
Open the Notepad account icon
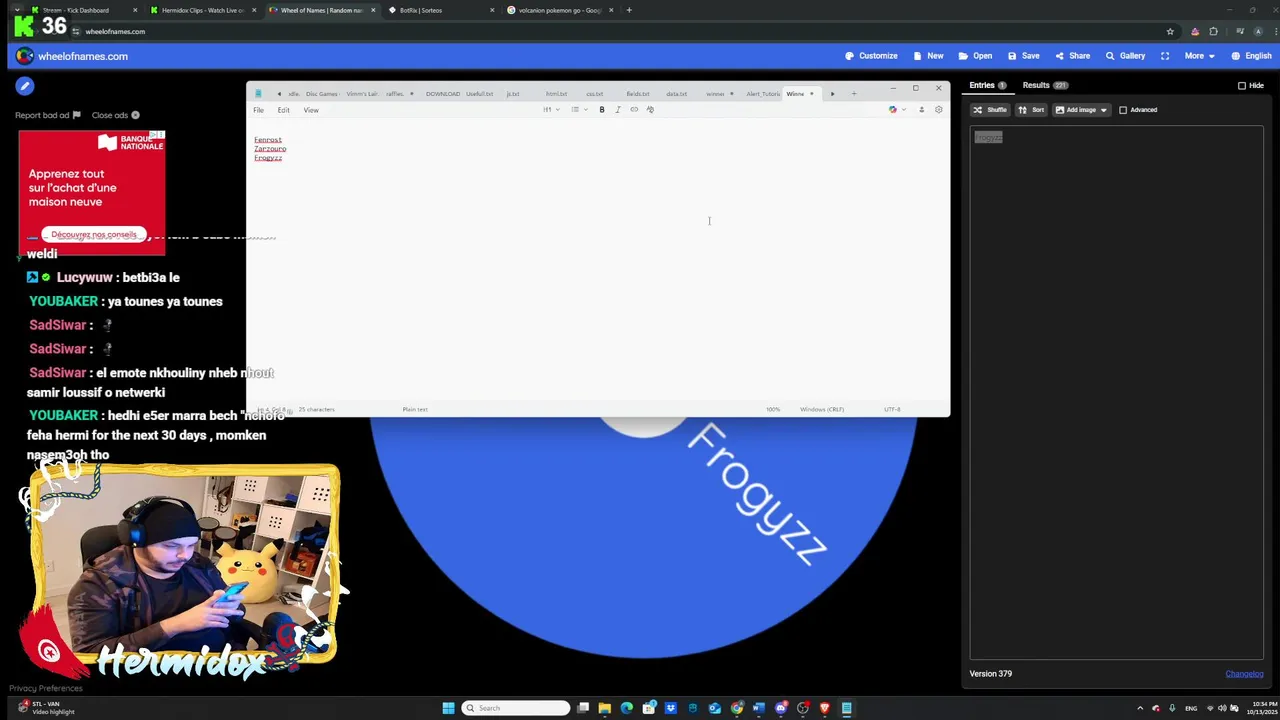point(921,110)
